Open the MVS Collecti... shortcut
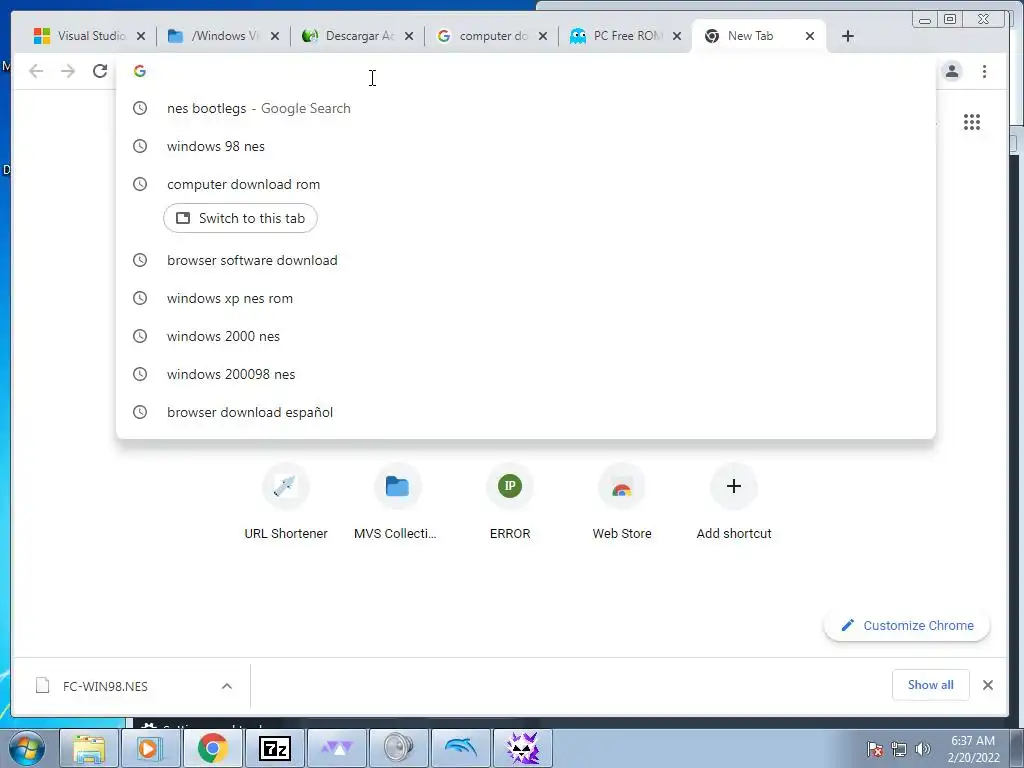Viewport: 1024px width, 768px height. click(397, 502)
